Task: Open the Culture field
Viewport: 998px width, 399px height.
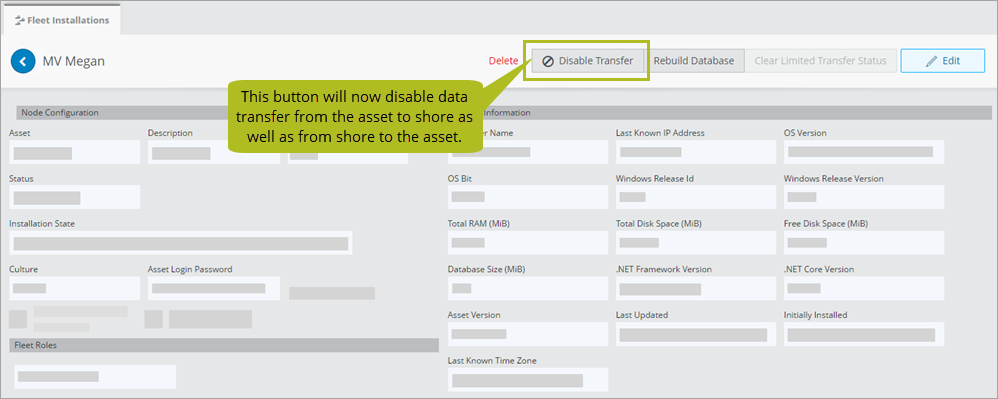Action: point(74,288)
